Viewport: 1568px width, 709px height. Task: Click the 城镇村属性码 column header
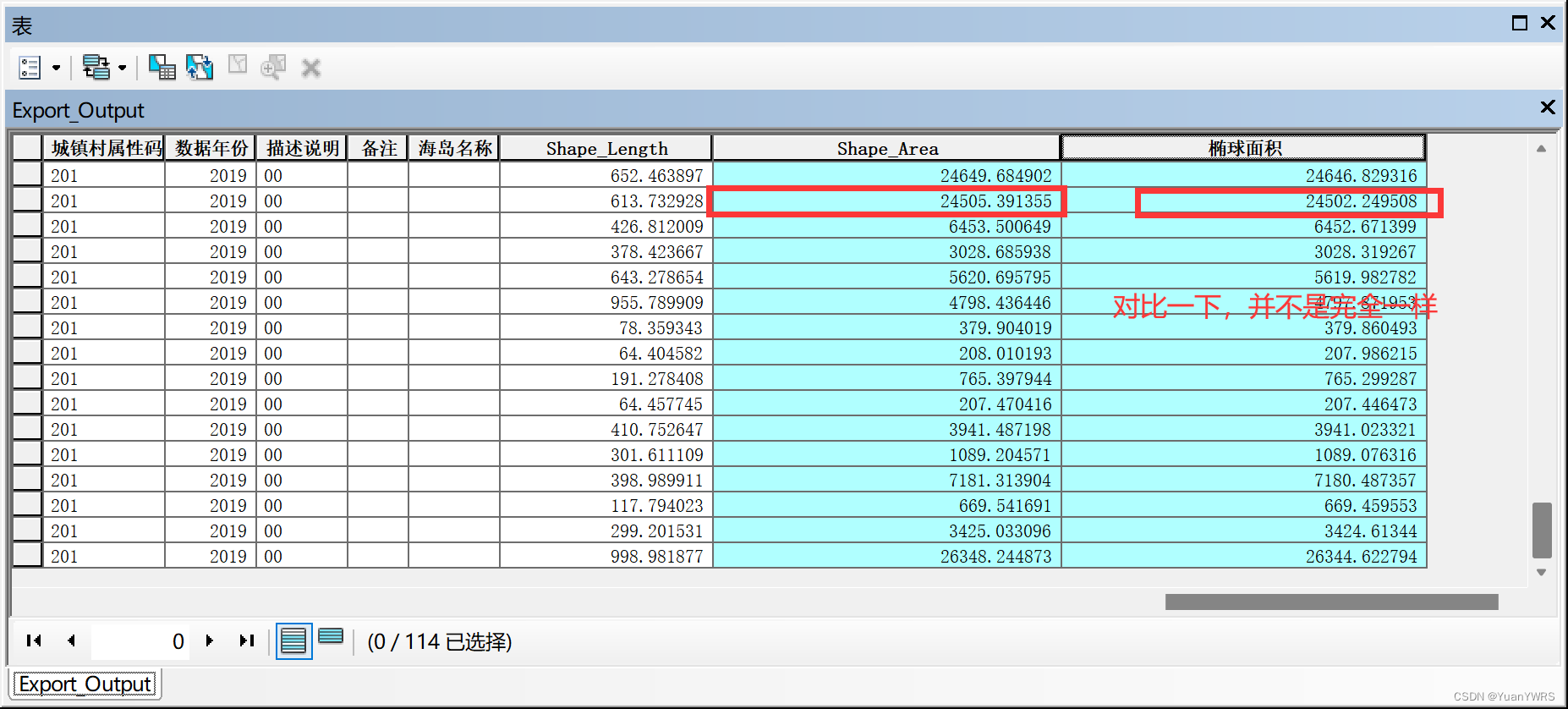tap(105, 148)
